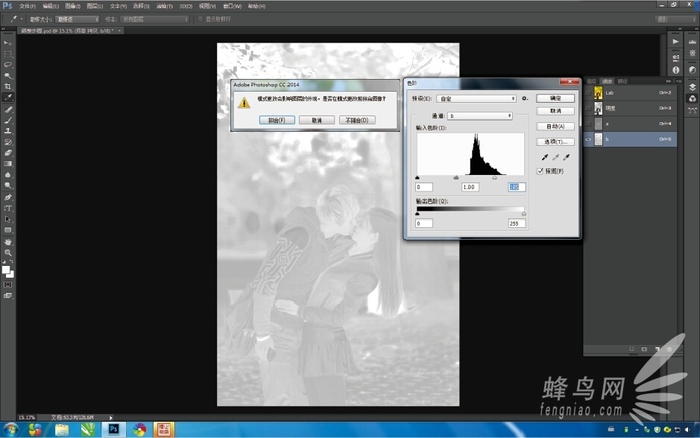Open the workspace switcher dropdown
The image size is (700, 438).
click(675, 19)
